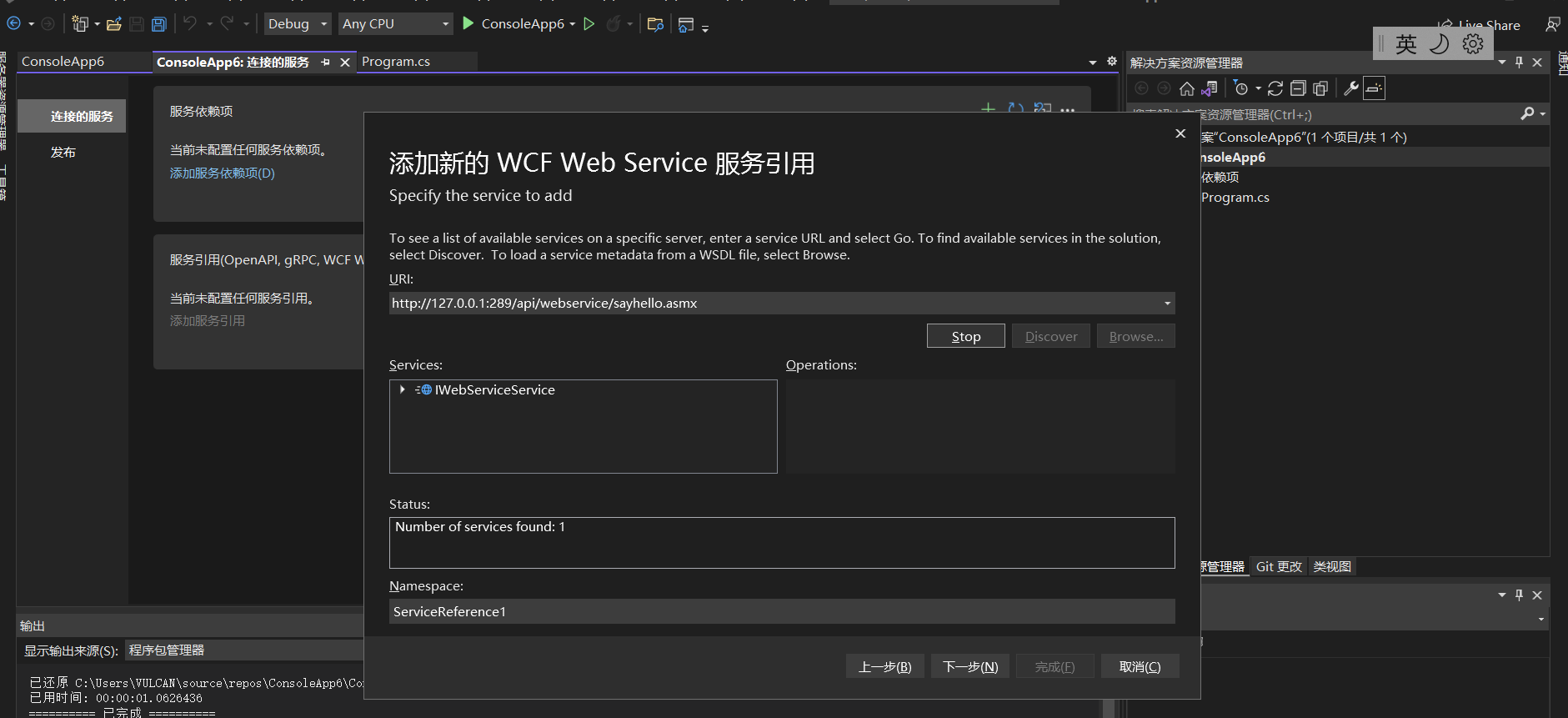Image resolution: width=1568 pixels, height=718 pixels.
Task: Toggle the Preview Selected Items icon
Action: coord(1374,88)
